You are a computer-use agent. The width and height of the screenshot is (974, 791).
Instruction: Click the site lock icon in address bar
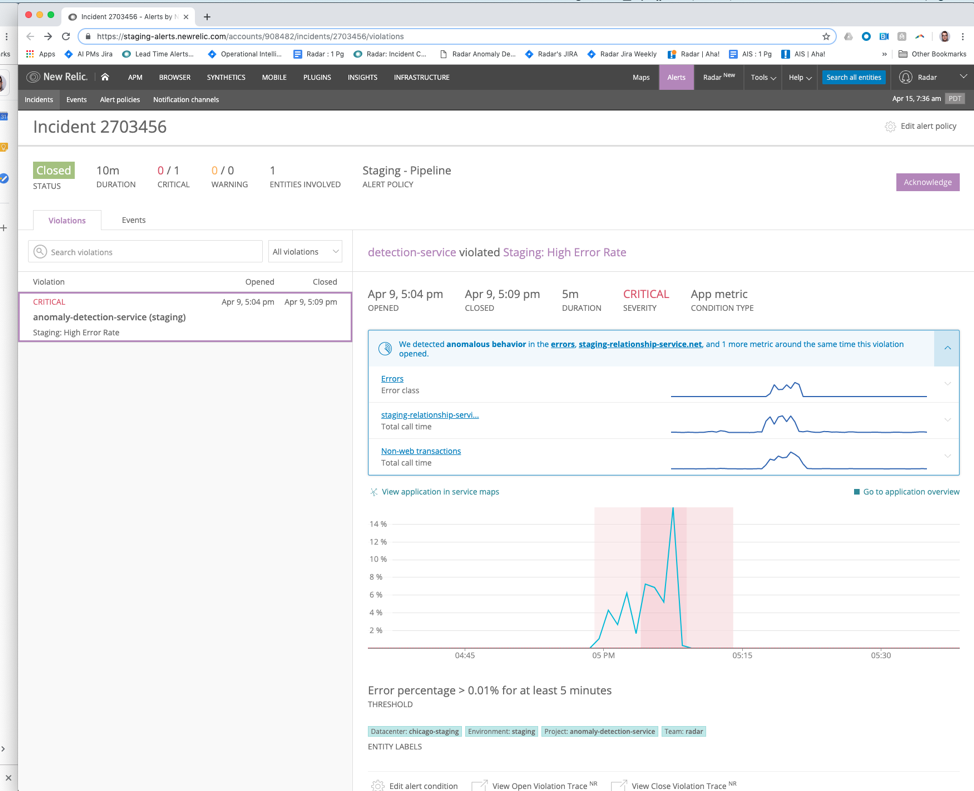pyautogui.click(x=88, y=37)
